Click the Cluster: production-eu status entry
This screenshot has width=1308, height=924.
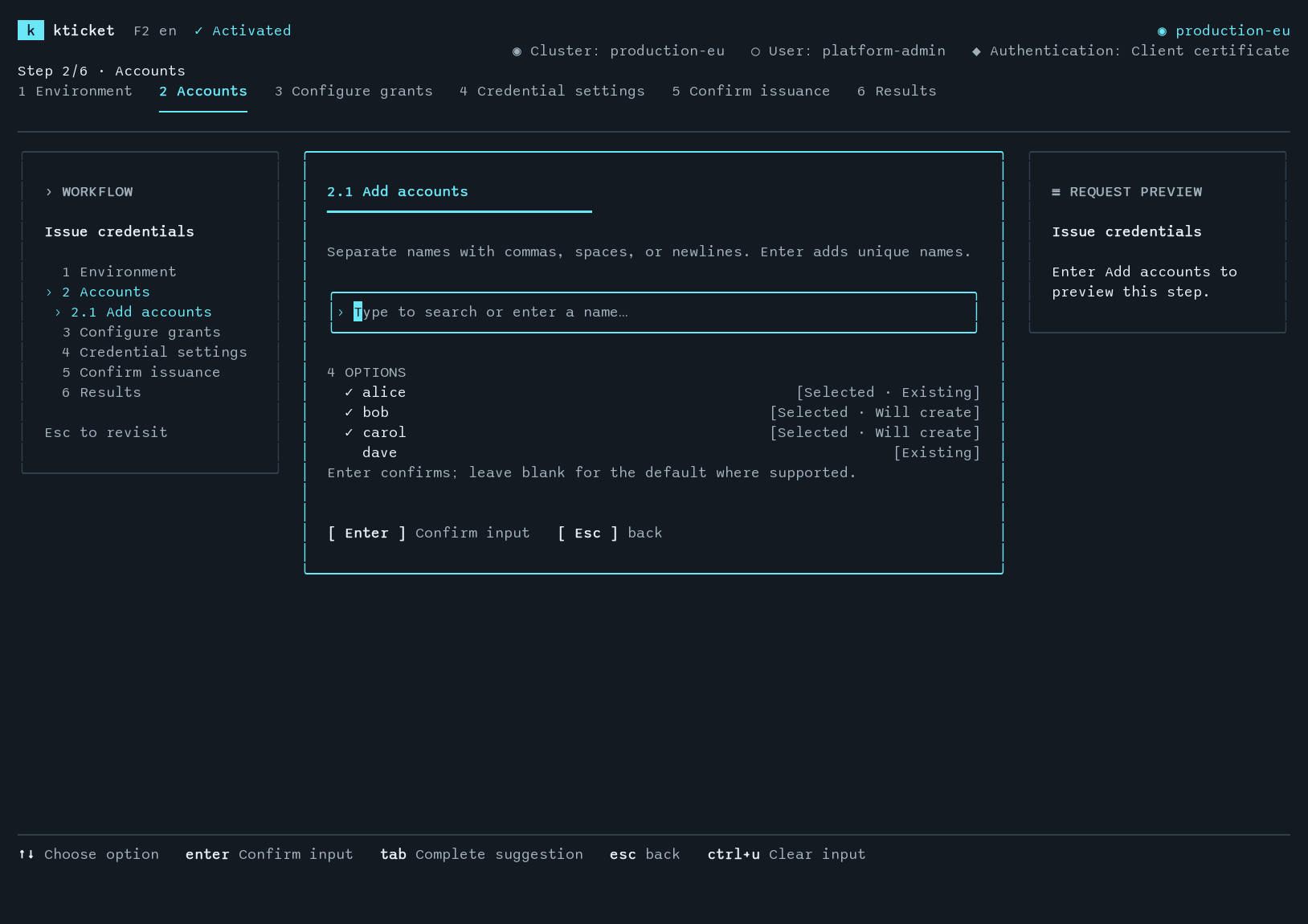619,51
